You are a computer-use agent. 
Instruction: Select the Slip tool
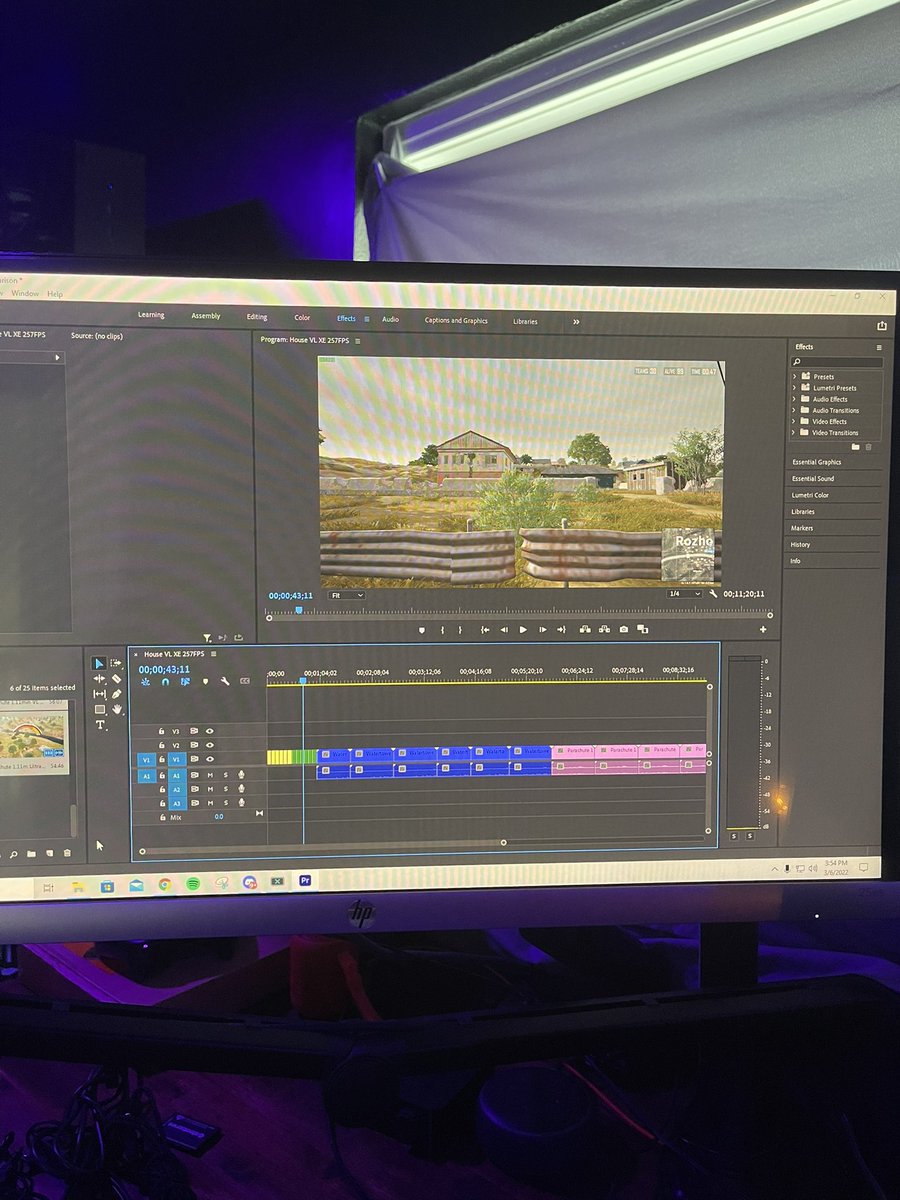coord(99,694)
